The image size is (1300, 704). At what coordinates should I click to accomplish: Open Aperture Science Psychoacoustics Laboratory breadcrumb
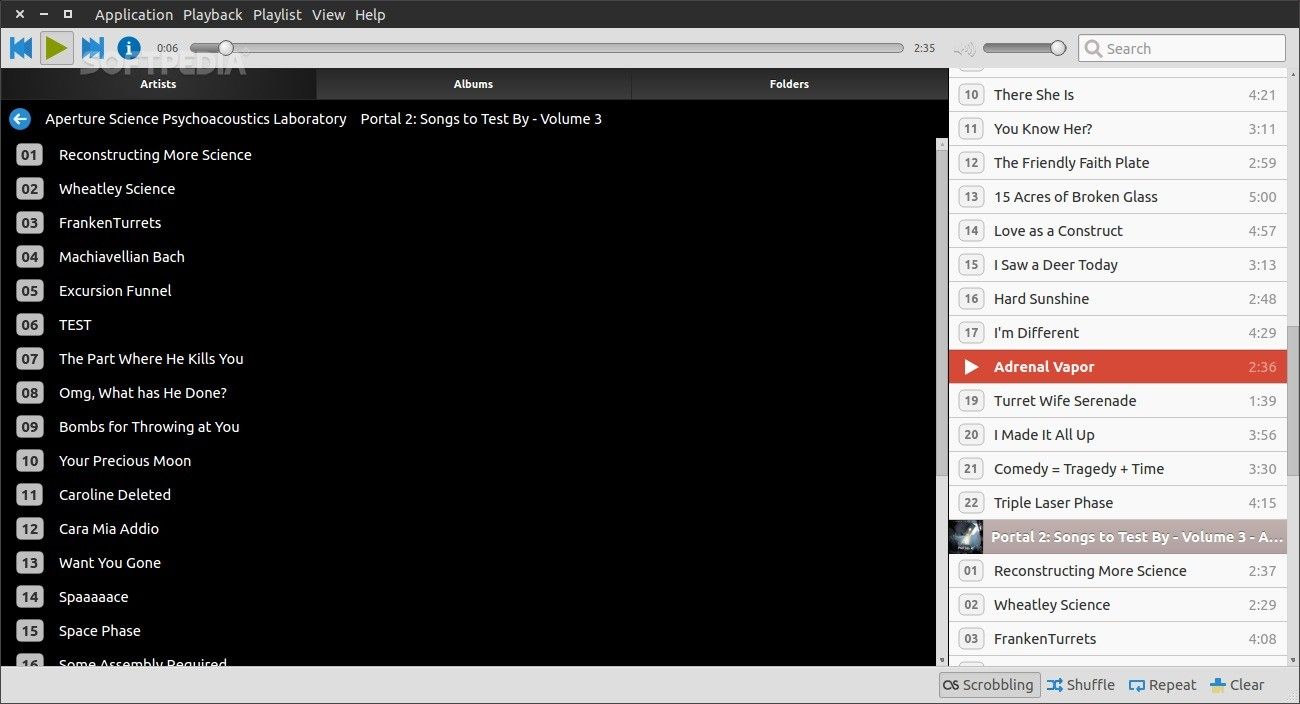196,119
